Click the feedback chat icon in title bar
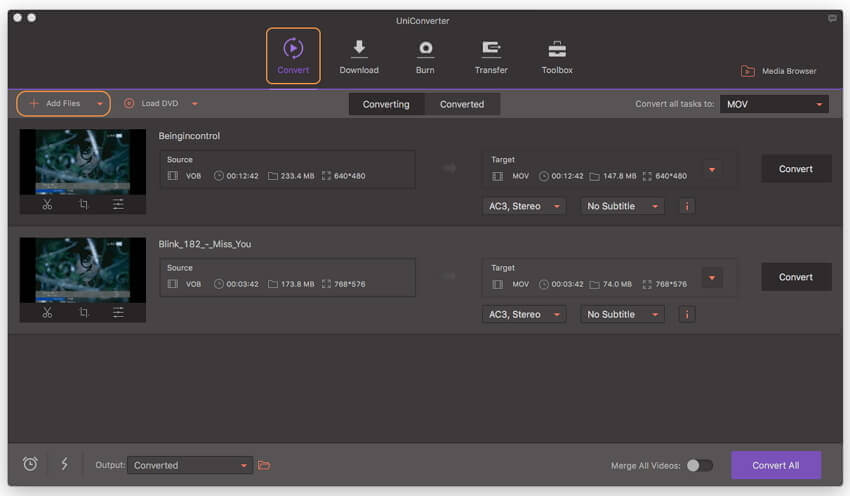The image size is (850, 496). (832, 18)
